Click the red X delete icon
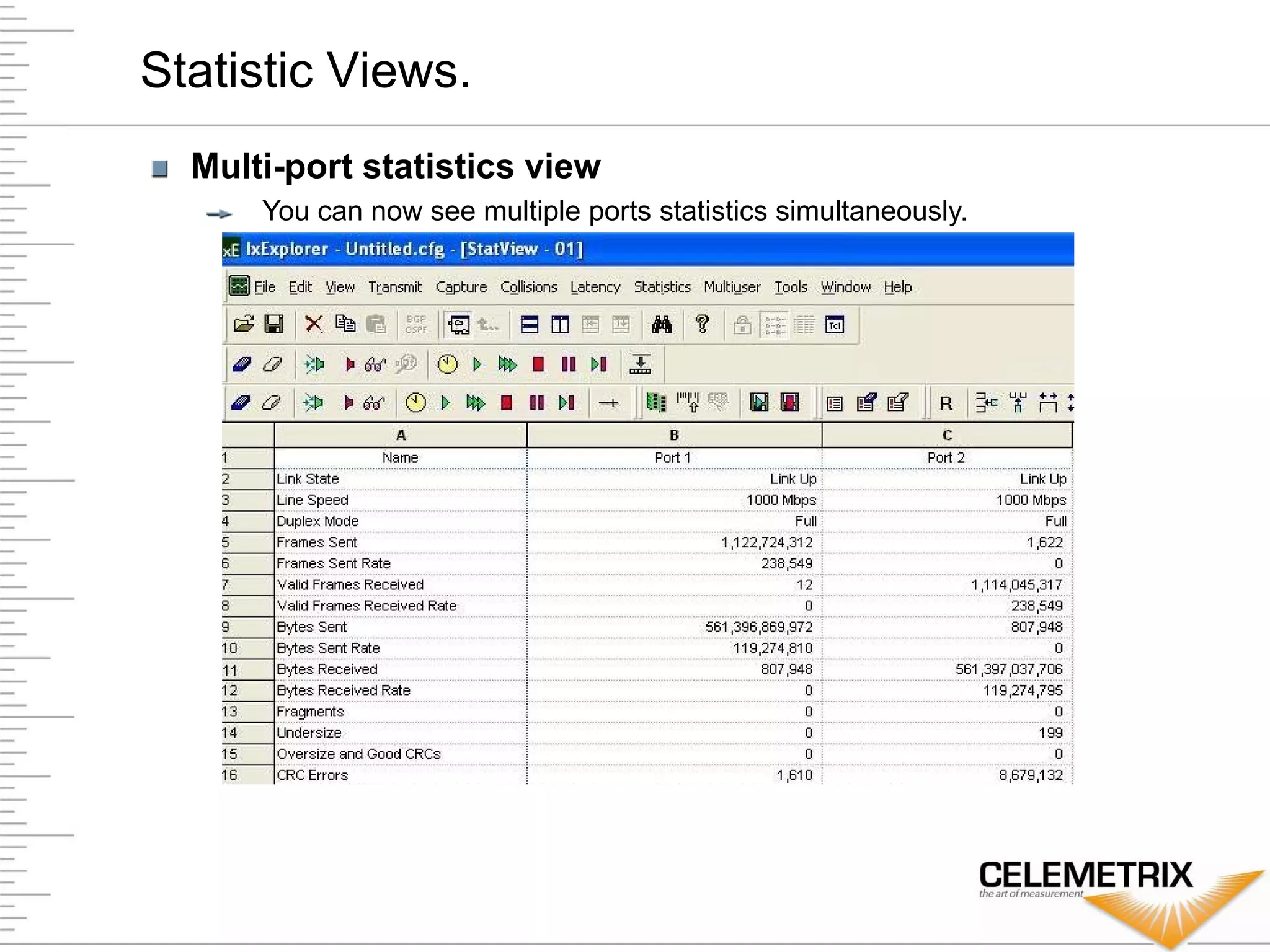Image resolution: width=1270 pixels, height=952 pixels. (x=314, y=324)
